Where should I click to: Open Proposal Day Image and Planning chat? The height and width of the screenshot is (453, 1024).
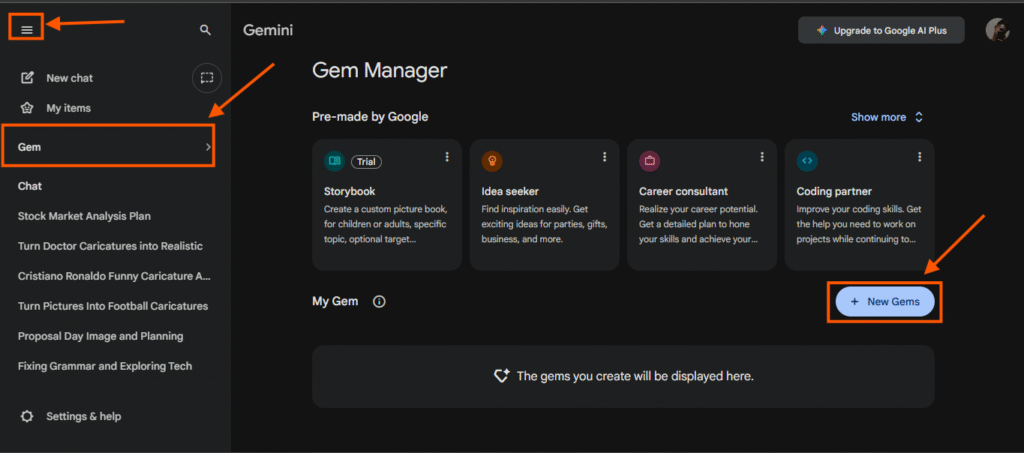tap(100, 336)
